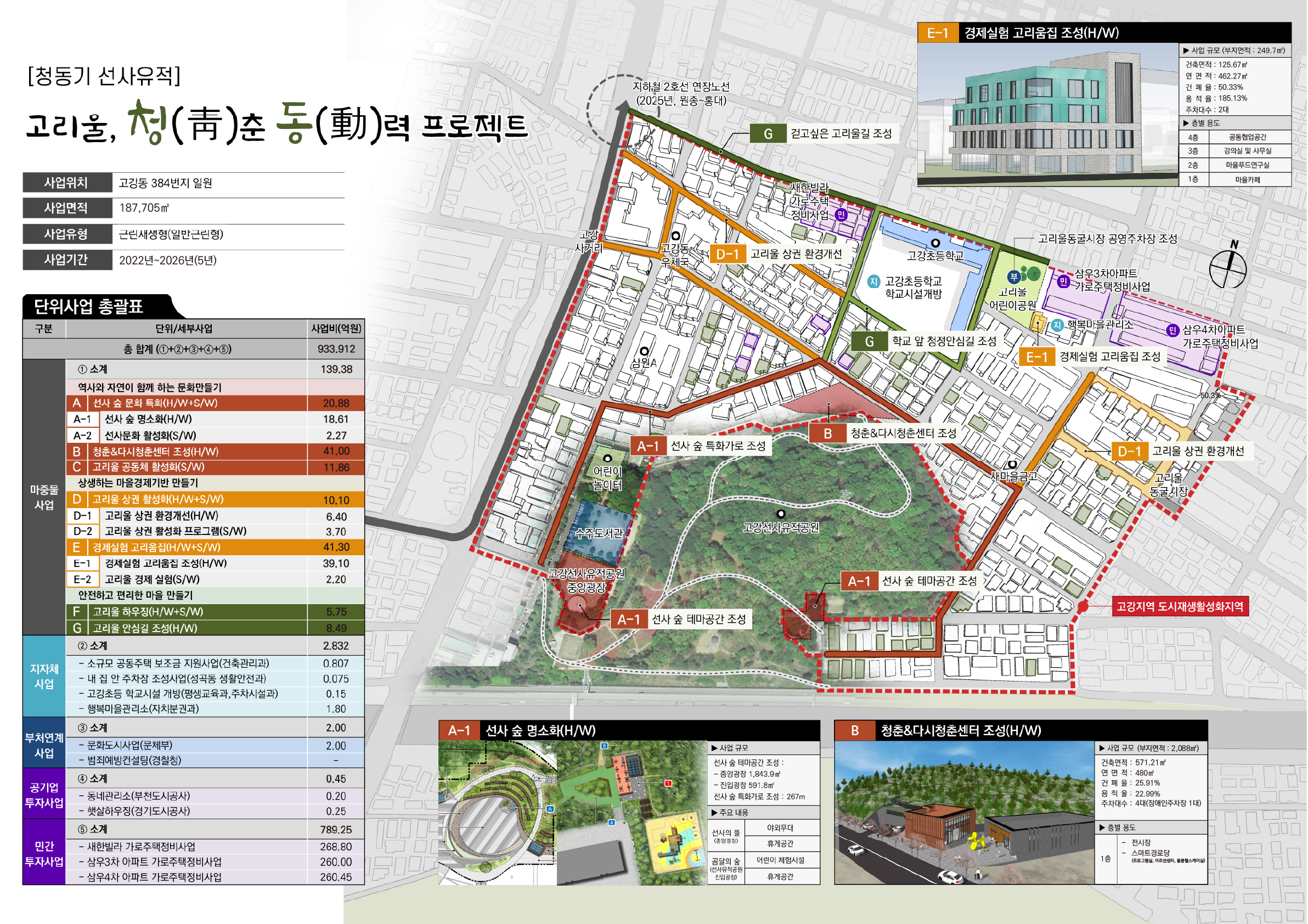This screenshot has width=1308, height=924.
Task: Click the 삼원A location marker
Action: (x=644, y=352)
